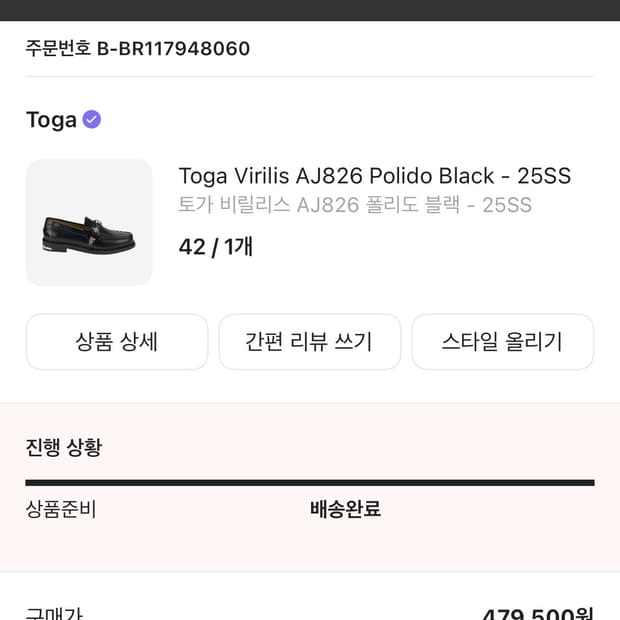620x620 pixels.
Task: Click the 479,500원 price amount
Action: pyautogui.click(x=537, y=613)
